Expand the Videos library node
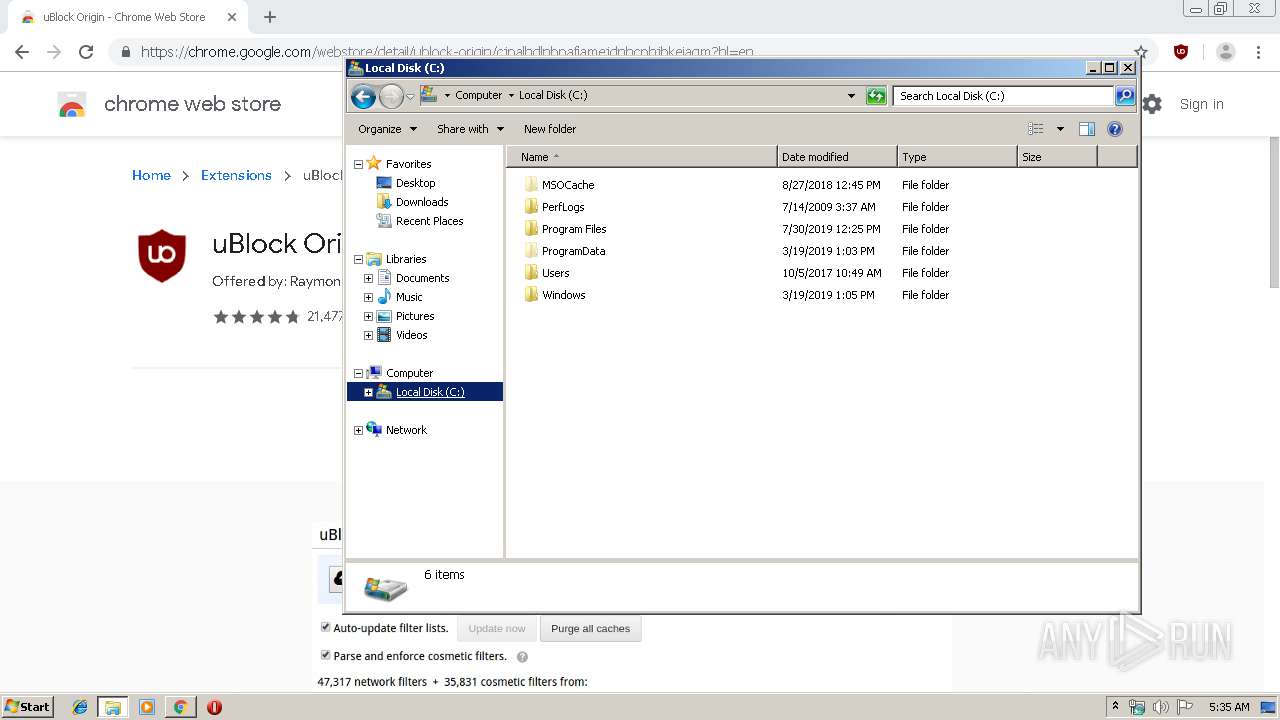1280x720 pixels. tap(368, 335)
